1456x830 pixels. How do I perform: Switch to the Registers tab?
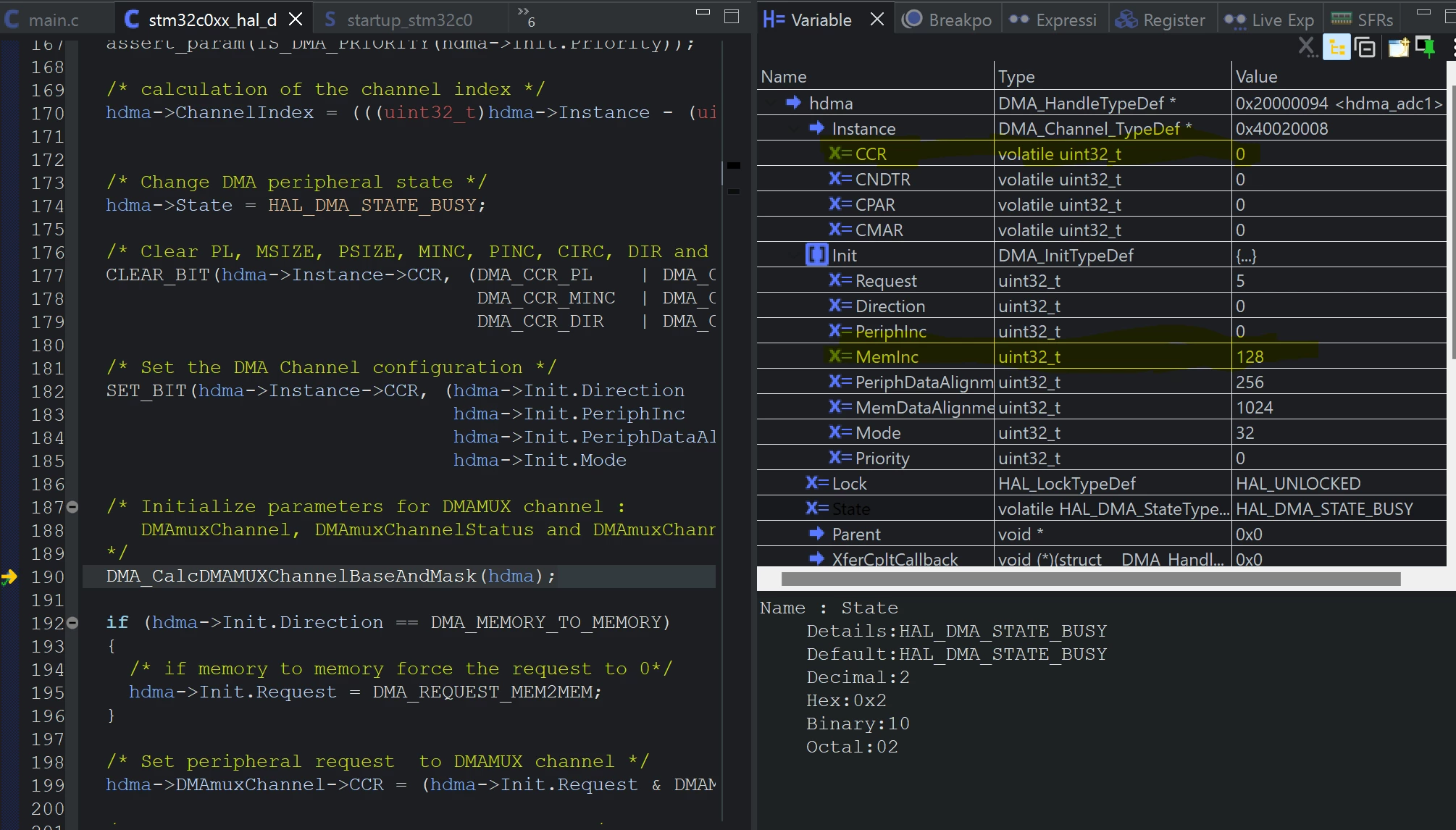[1160, 20]
